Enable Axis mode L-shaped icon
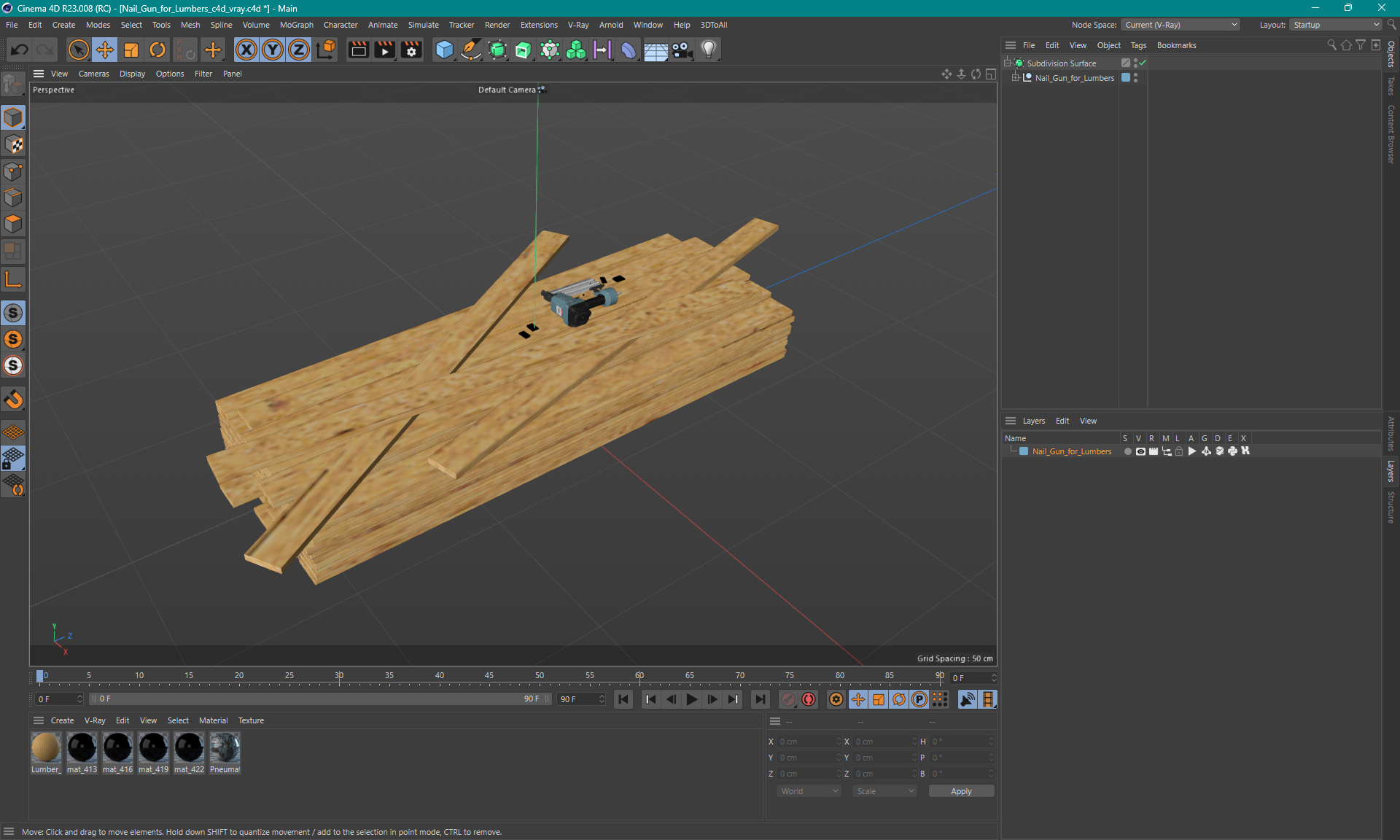Screen dimensions: 1400x840 [13, 279]
